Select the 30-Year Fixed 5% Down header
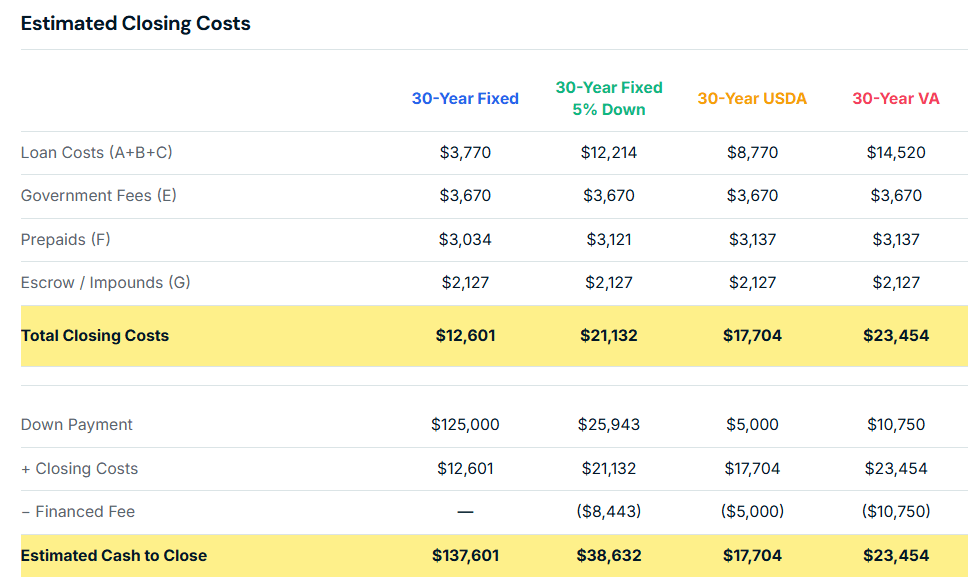 coord(608,98)
